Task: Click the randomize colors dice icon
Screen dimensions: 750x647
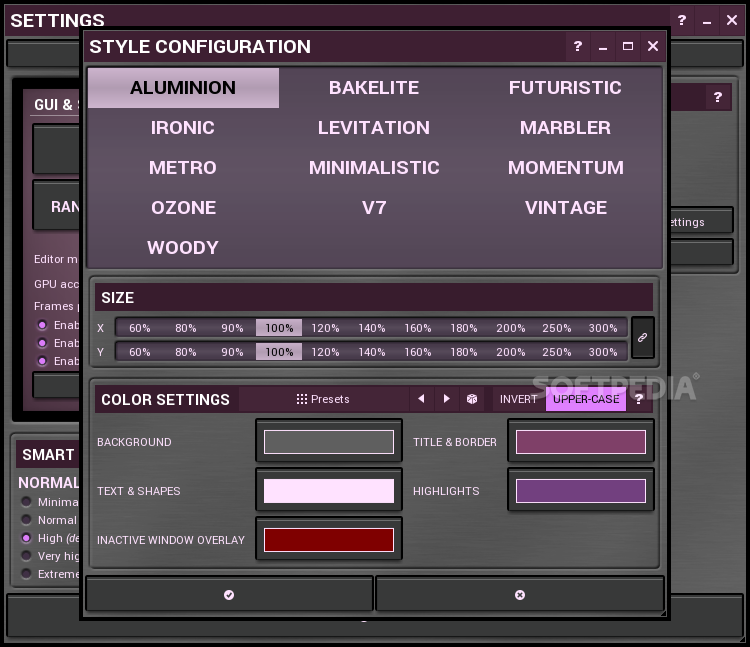Action: point(472,399)
